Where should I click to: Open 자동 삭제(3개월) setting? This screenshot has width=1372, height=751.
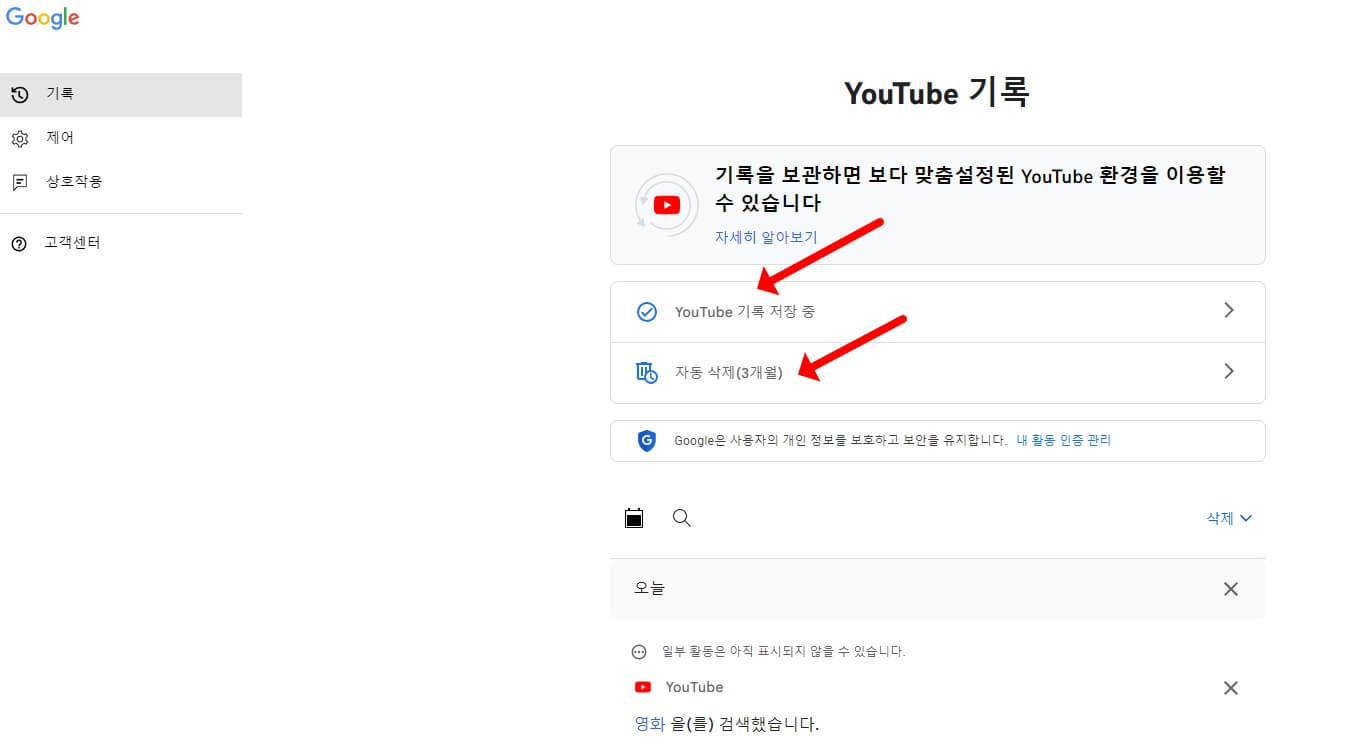937,373
